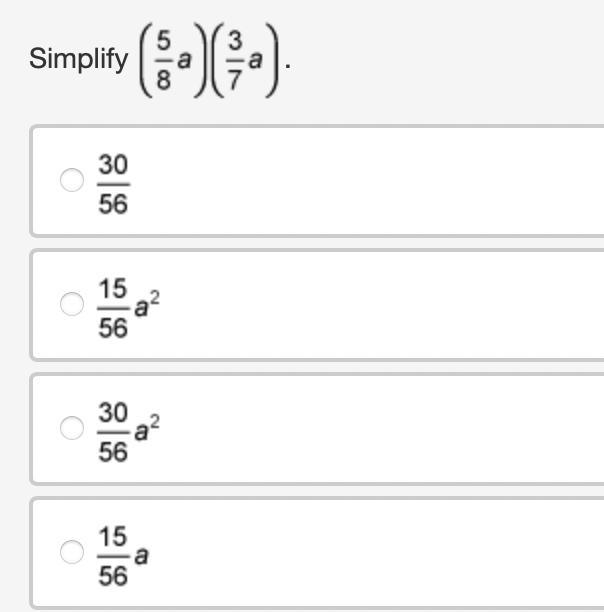Click the 30/56 fraction in first answer
This screenshot has width=604, height=612.
click(113, 182)
